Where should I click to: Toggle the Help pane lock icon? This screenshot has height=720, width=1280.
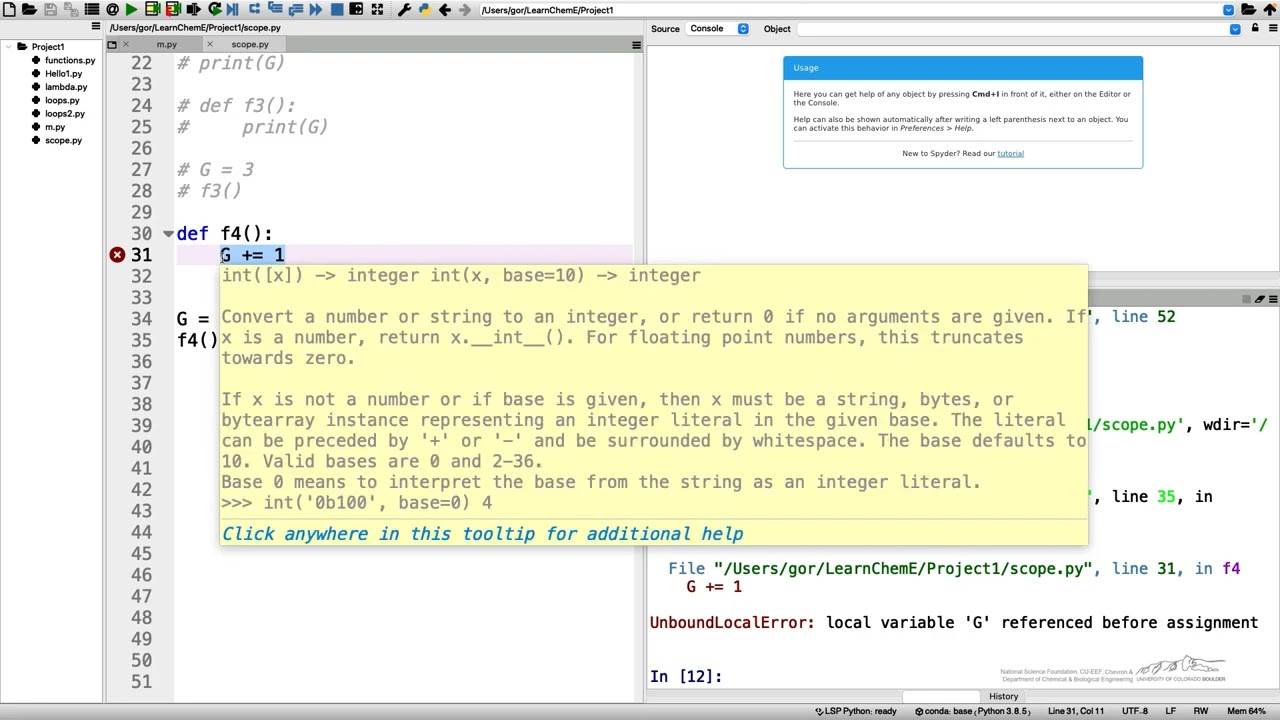coord(1255,29)
